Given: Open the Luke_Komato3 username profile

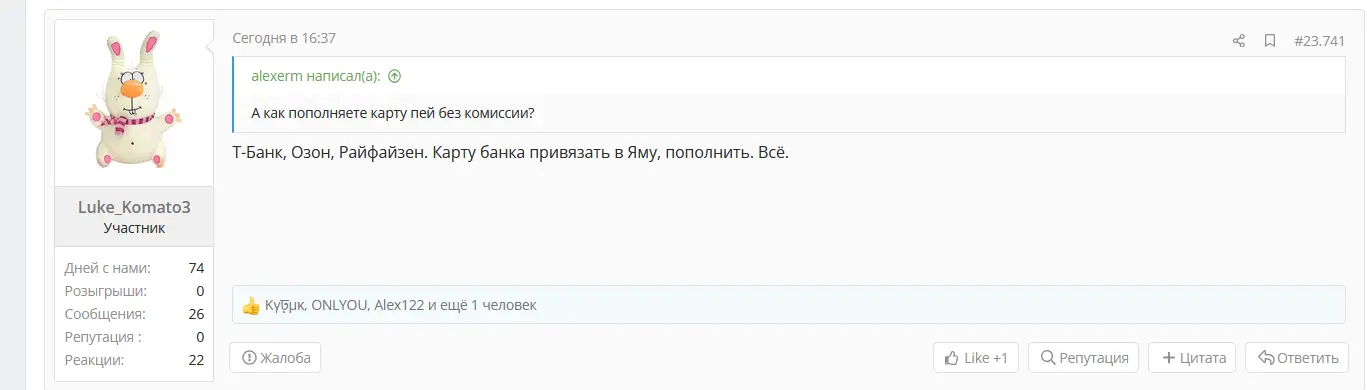Looking at the screenshot, I should (x=134, y=207).
